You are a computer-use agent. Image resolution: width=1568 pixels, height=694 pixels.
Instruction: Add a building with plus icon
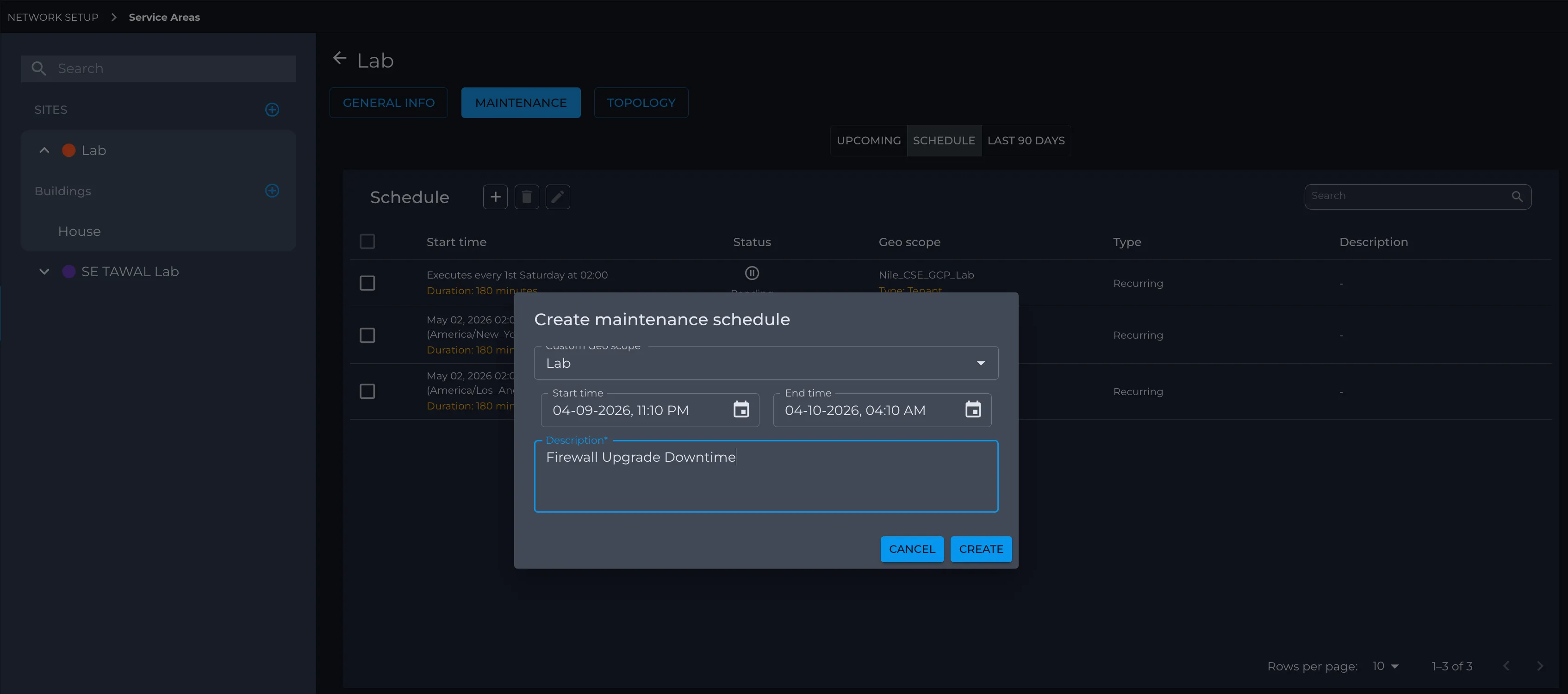[272, 191]
